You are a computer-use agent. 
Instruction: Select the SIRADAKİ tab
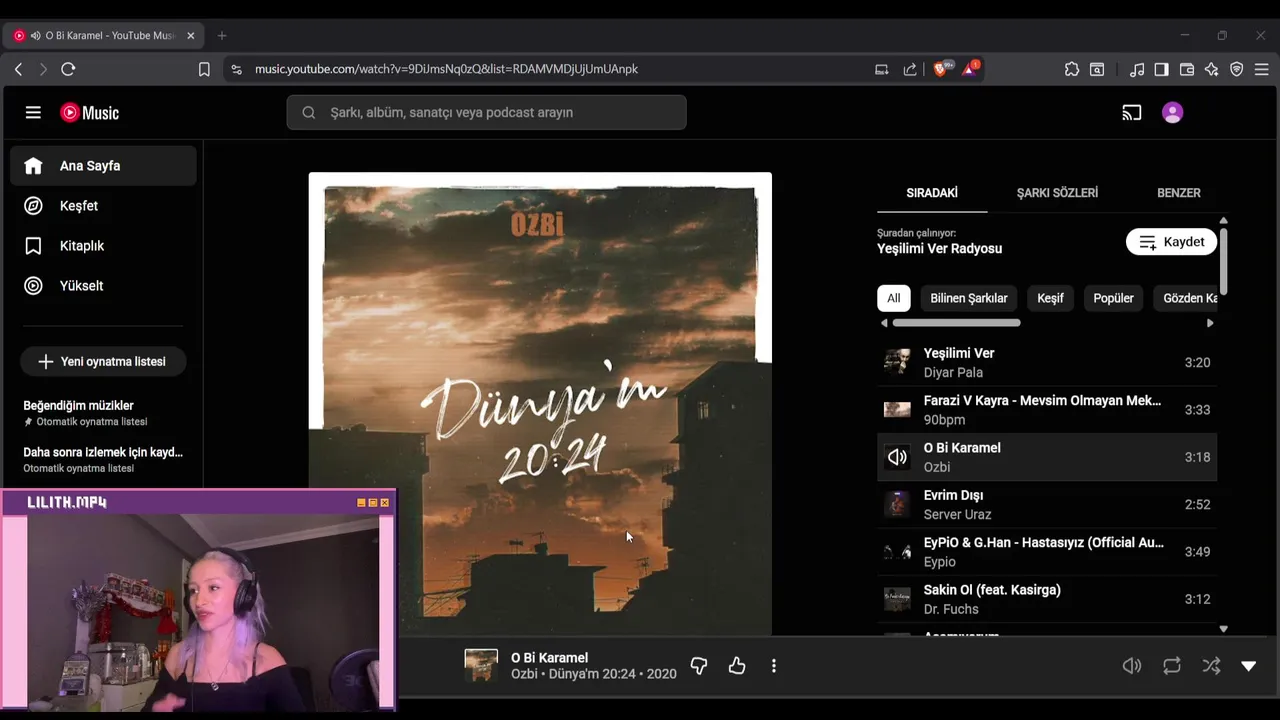[932, 193]
